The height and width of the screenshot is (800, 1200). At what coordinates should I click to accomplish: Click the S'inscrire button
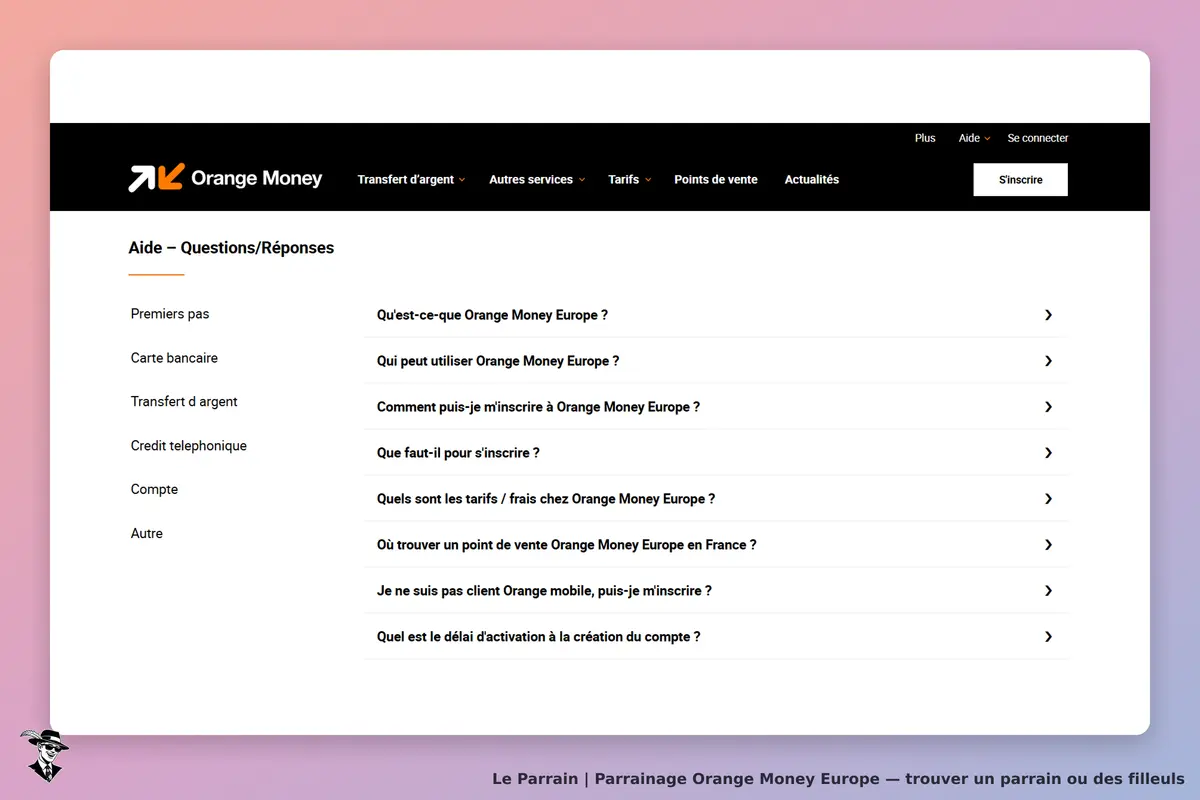[1021, 180]
